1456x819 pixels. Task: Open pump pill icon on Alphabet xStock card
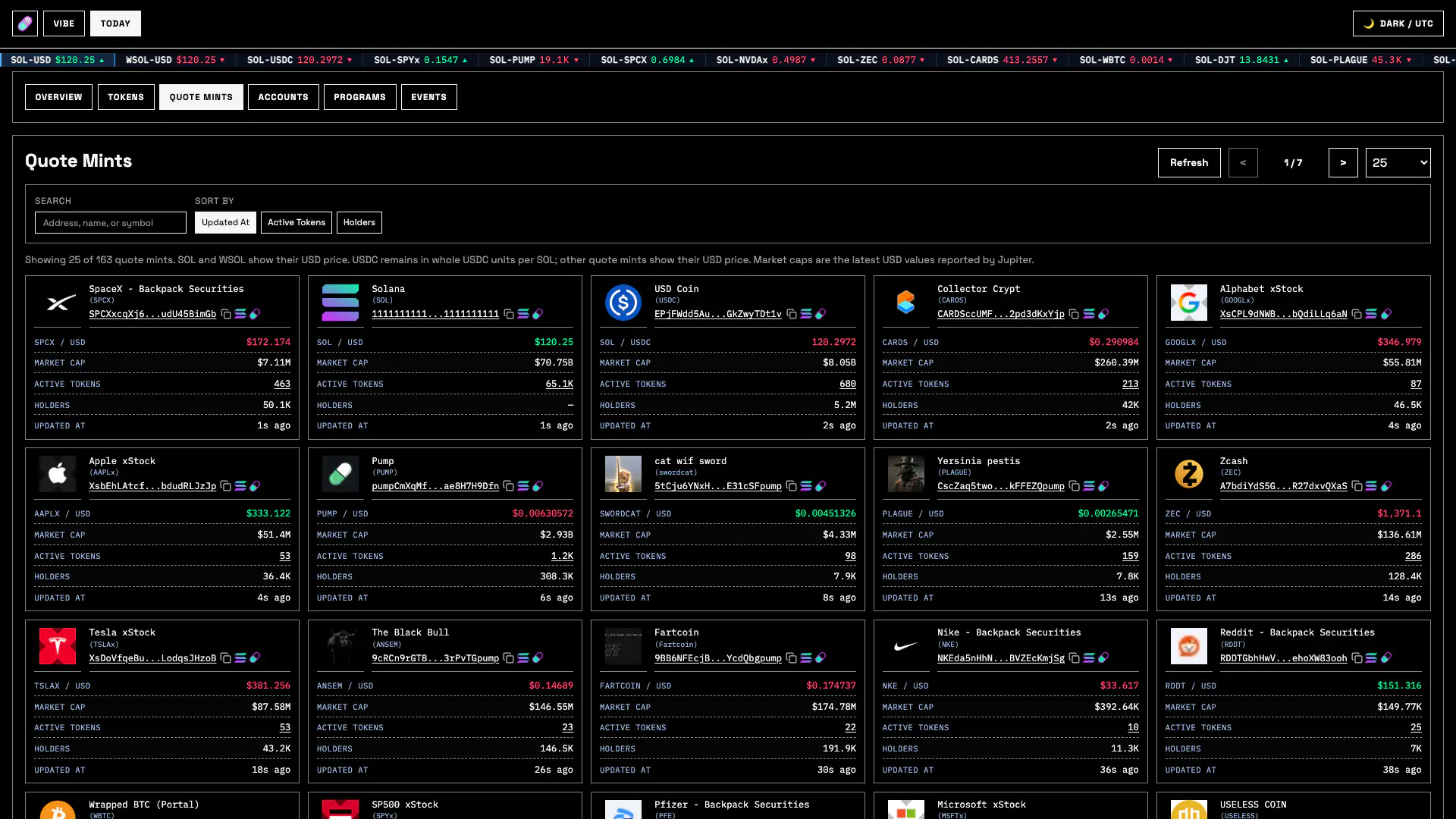1386,314
